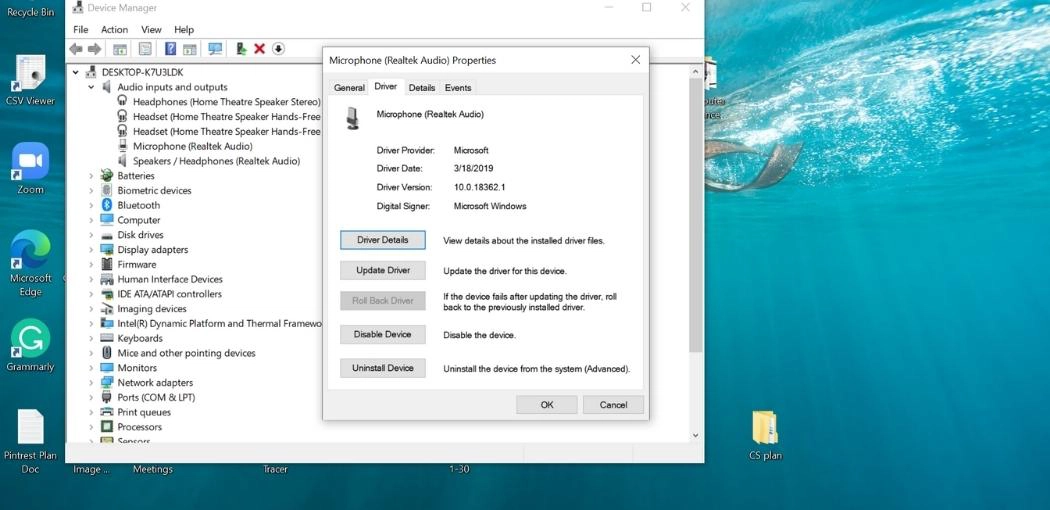
Task: Select the Pintrest Plan Doc file icon
Action: 30,442
